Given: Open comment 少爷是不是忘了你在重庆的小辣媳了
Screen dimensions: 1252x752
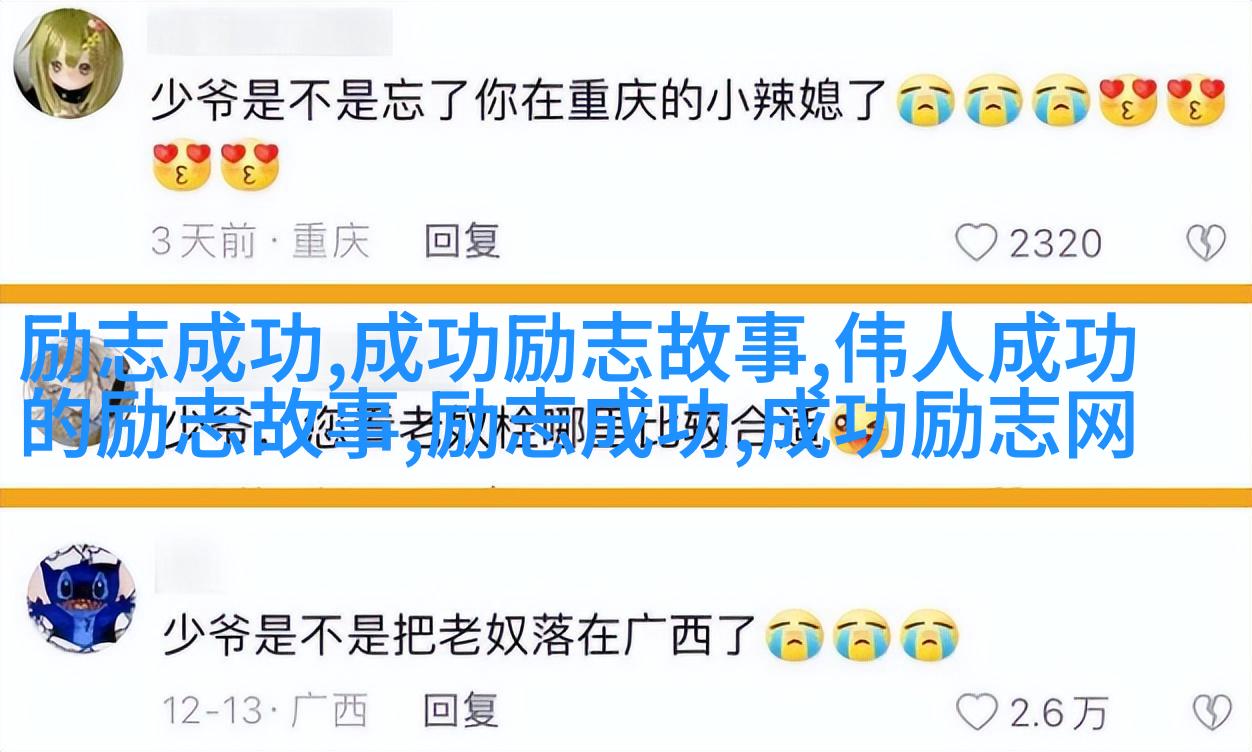Looking at the screenshot, I should coord(519,103).
